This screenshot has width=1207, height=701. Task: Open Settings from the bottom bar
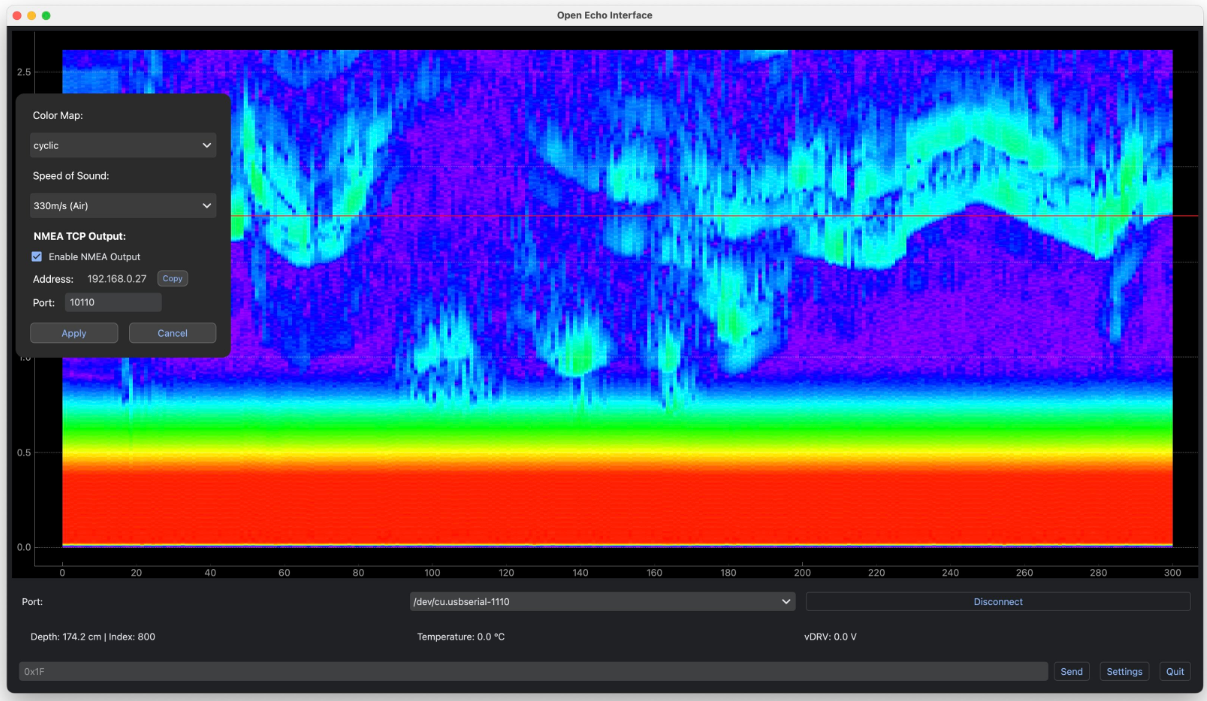[1124, 672]
